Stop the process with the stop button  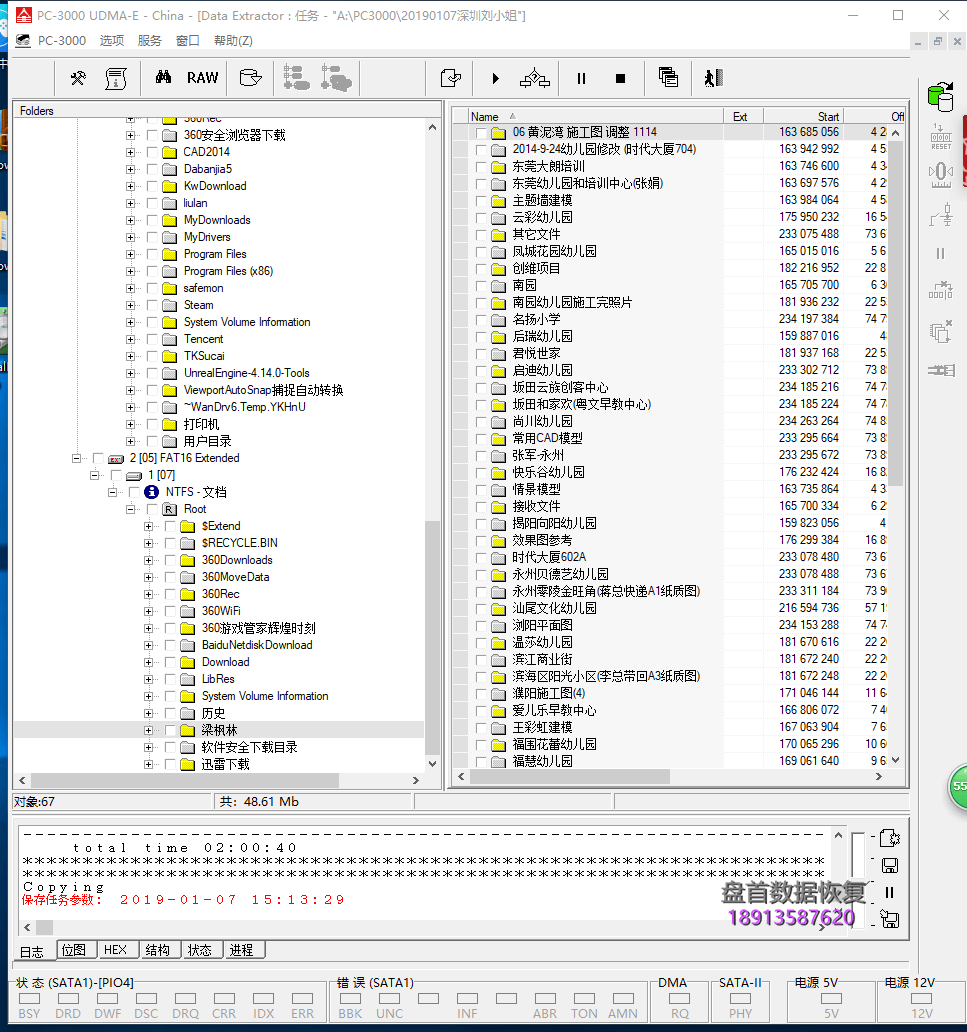coord(620,78)
